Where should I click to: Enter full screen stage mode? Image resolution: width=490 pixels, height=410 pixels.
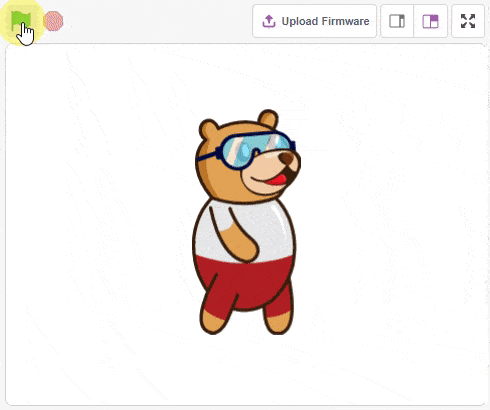[x=468, y=21]
